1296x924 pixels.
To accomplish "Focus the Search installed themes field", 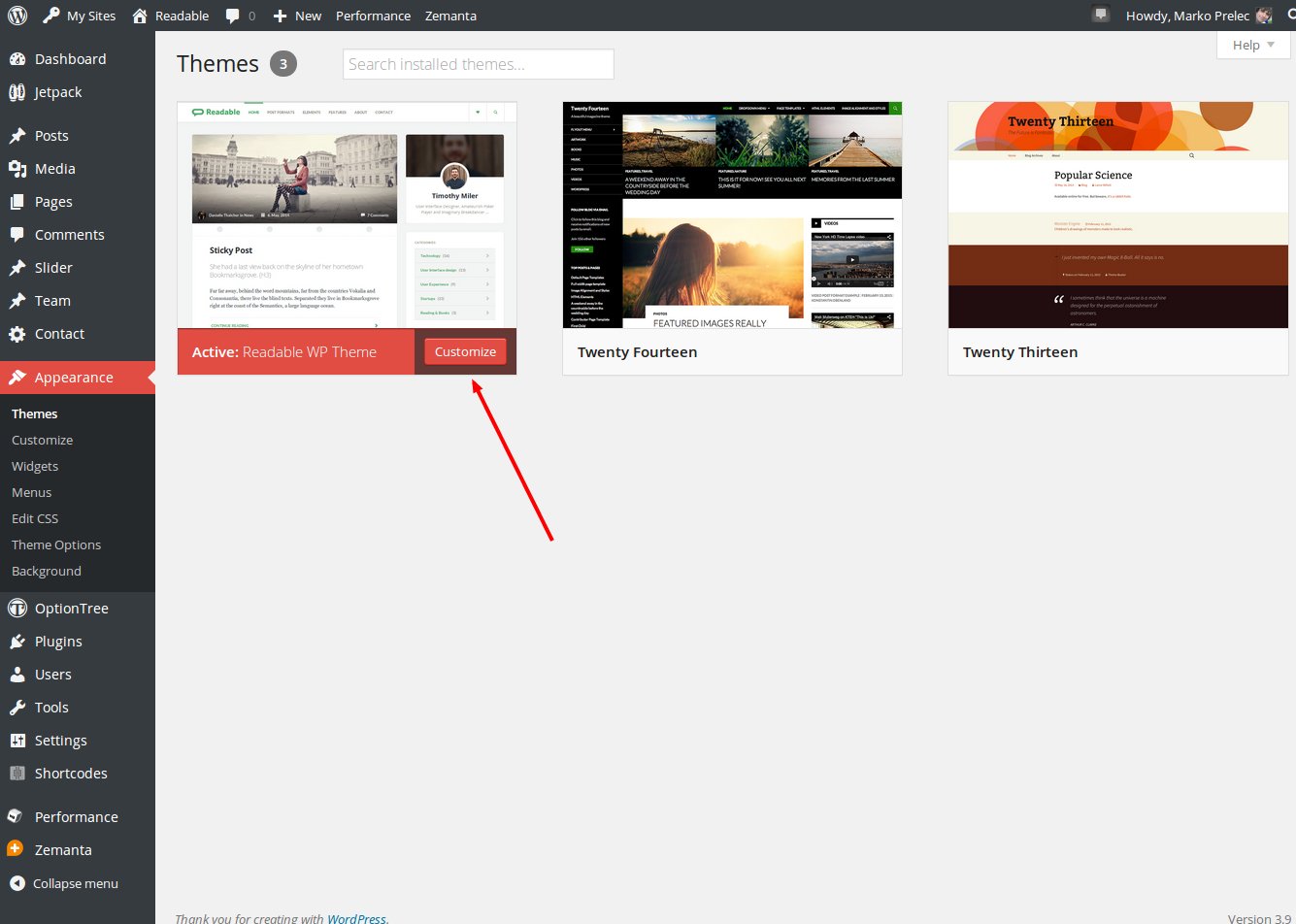I will [478, 64].
